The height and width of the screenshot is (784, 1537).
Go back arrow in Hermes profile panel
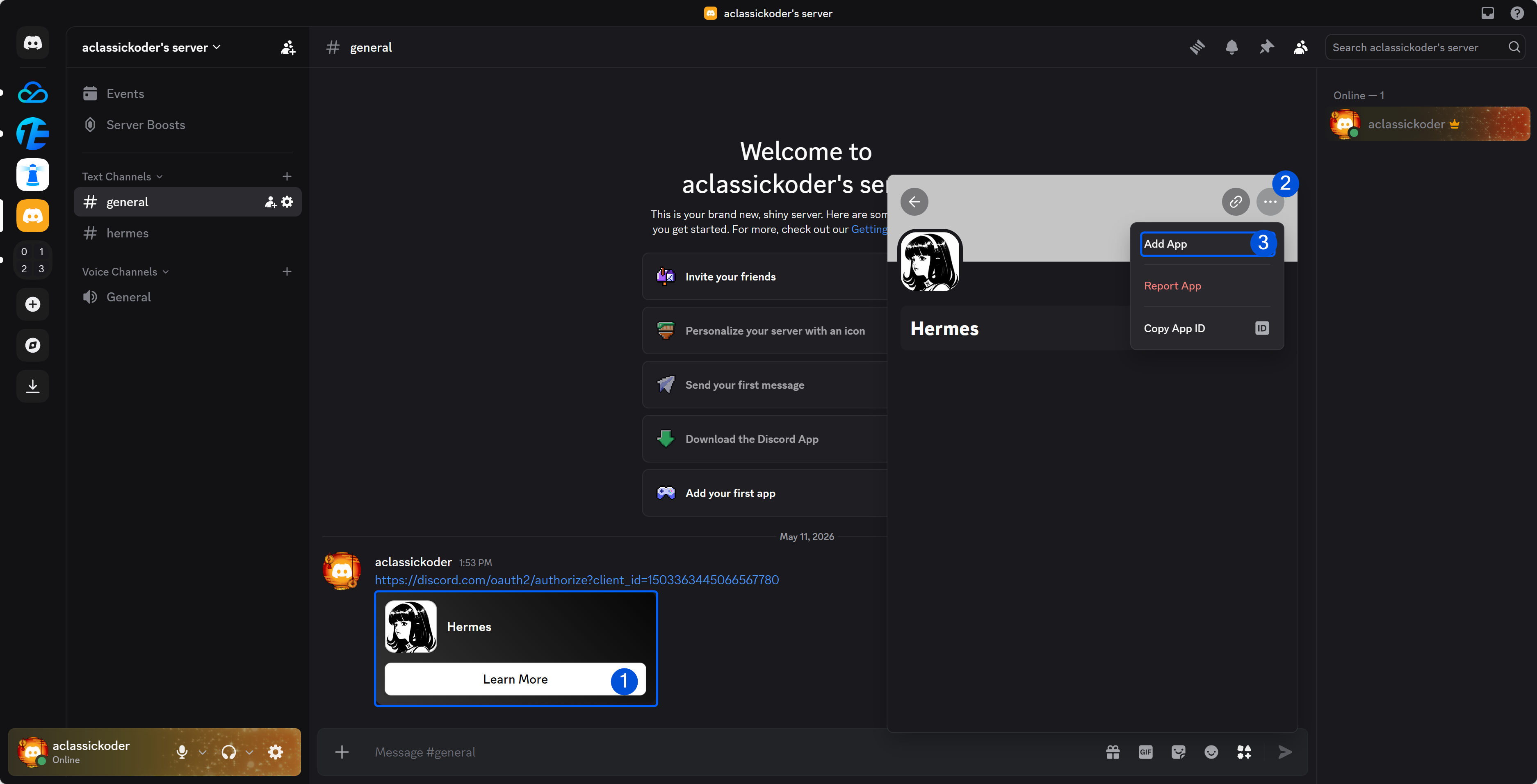914,202
